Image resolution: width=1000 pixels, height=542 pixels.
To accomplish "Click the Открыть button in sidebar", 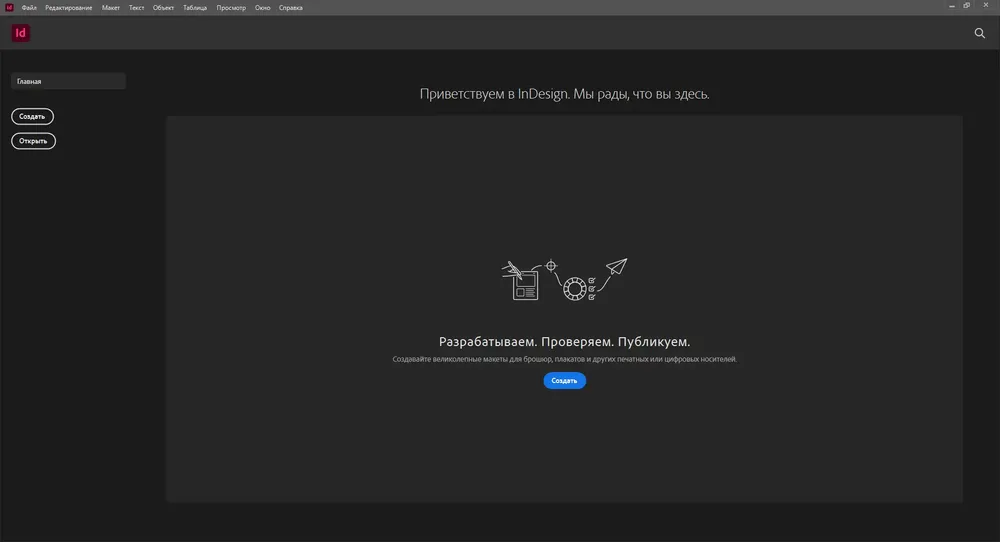I will pyautogui.click(x=33, y=141).
